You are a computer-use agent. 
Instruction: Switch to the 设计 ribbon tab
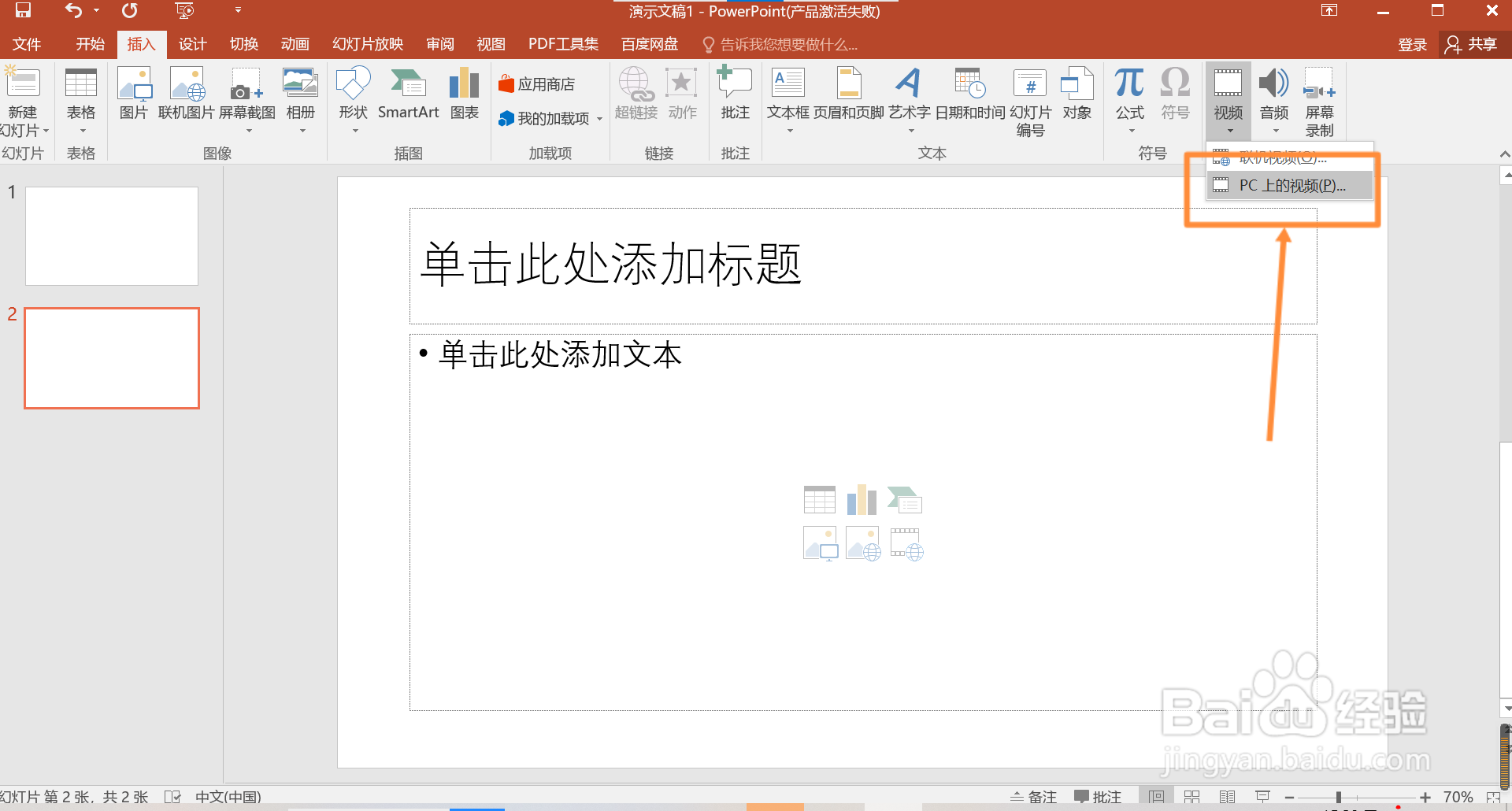[x=191, y=44]
